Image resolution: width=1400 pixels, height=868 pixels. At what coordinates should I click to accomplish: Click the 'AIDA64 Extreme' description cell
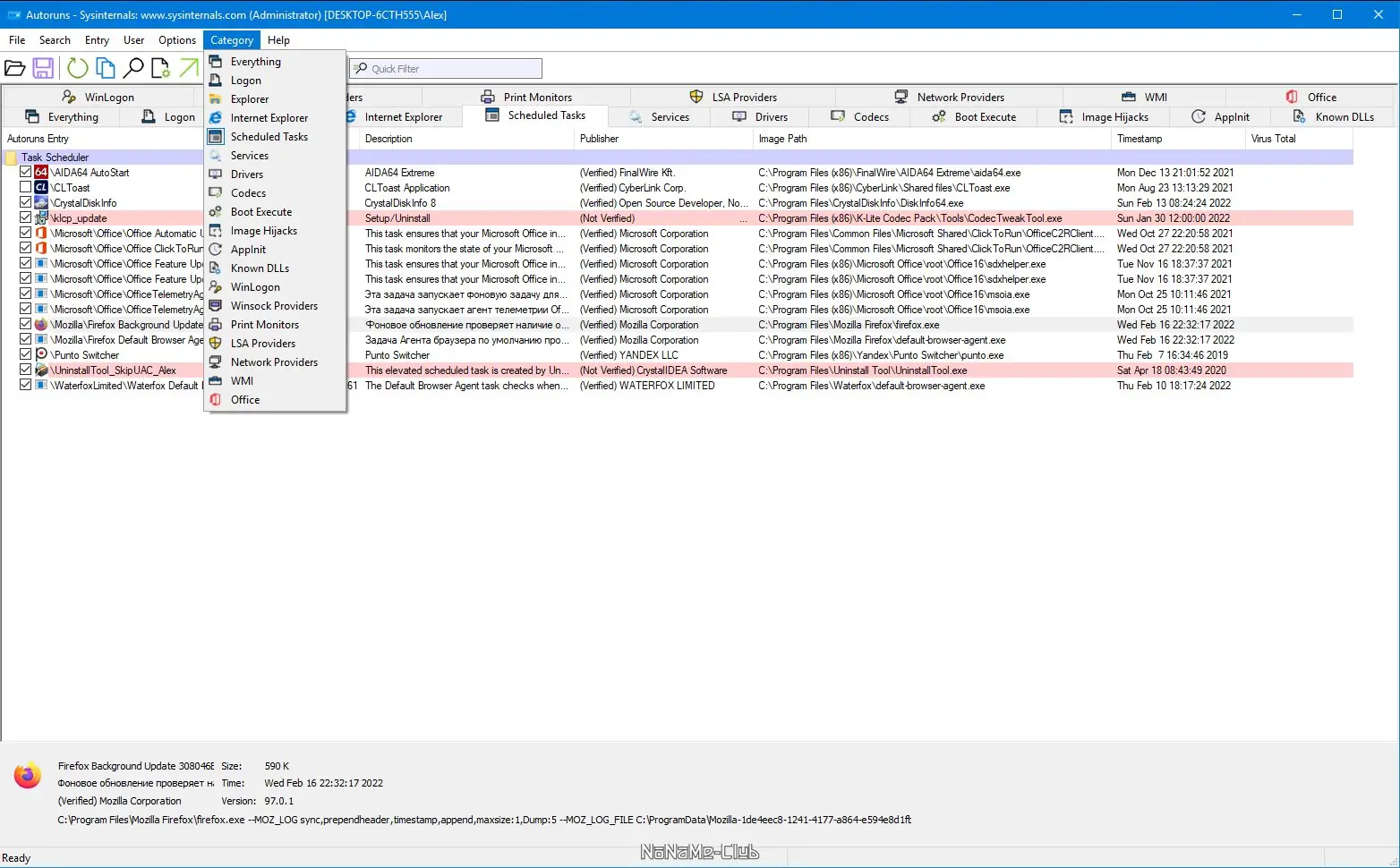[400, 173]
